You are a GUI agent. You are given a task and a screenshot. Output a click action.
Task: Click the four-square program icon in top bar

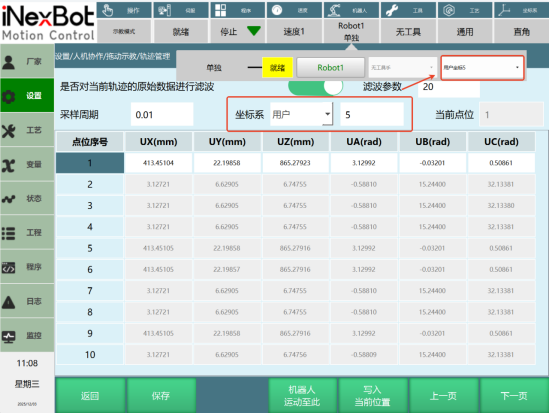[x=221, y=10]
